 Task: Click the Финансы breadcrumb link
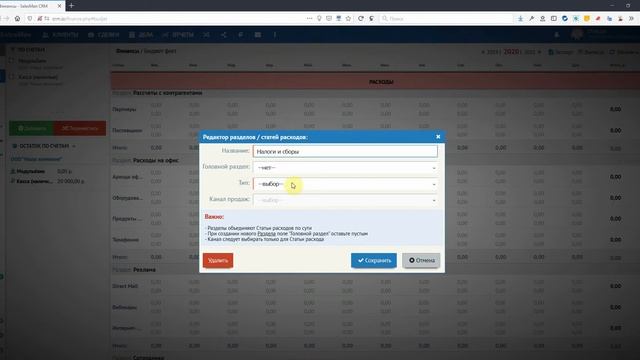127,51
